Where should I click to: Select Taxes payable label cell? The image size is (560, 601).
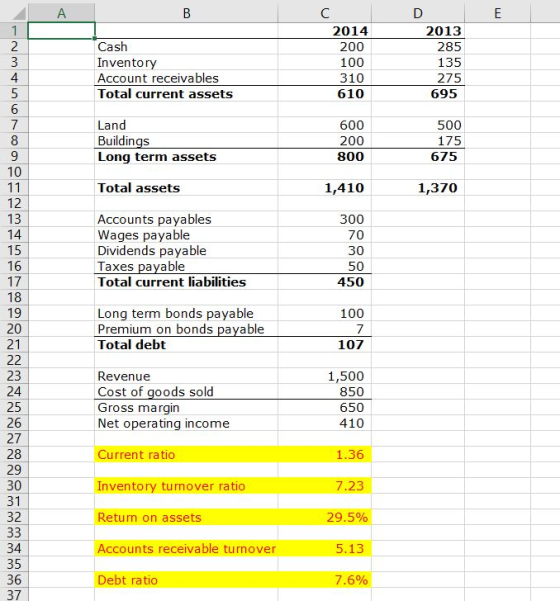coord(186,266)
